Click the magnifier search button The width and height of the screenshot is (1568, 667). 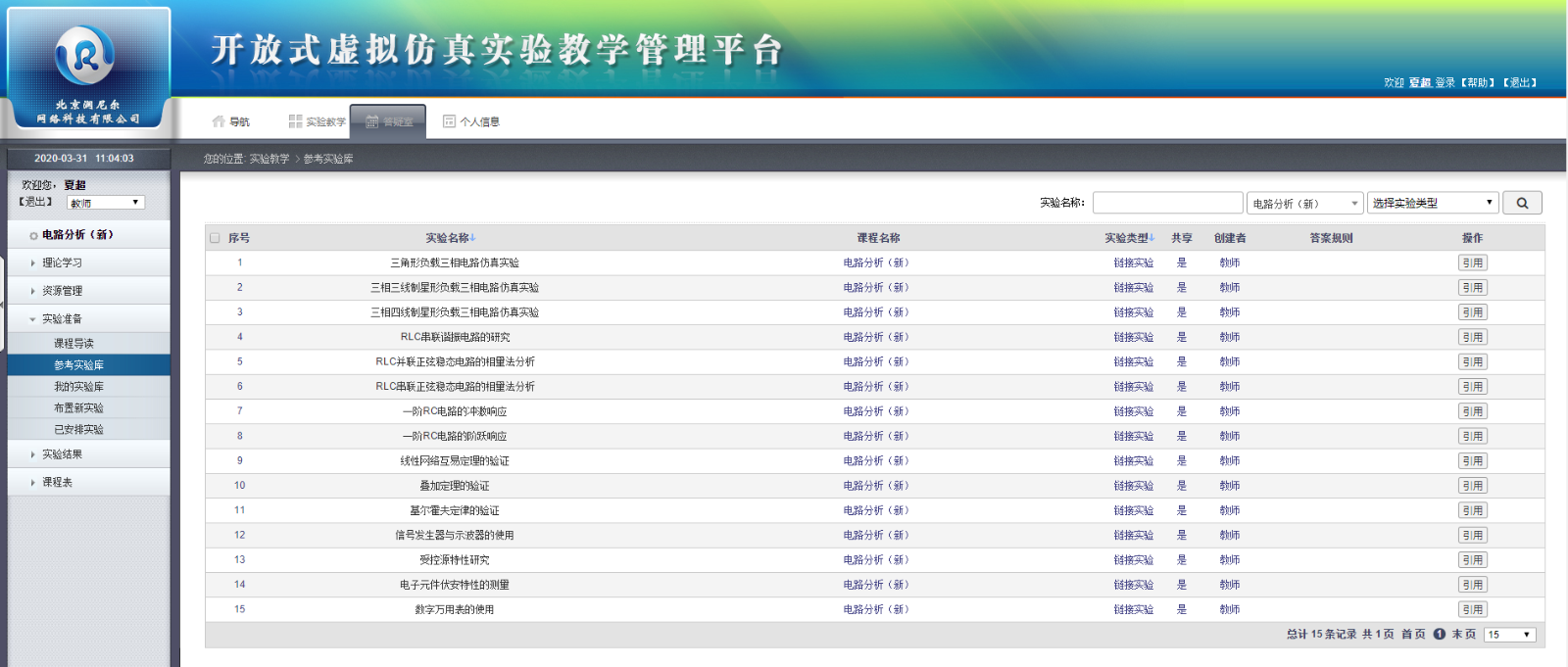click(1522, 203)
